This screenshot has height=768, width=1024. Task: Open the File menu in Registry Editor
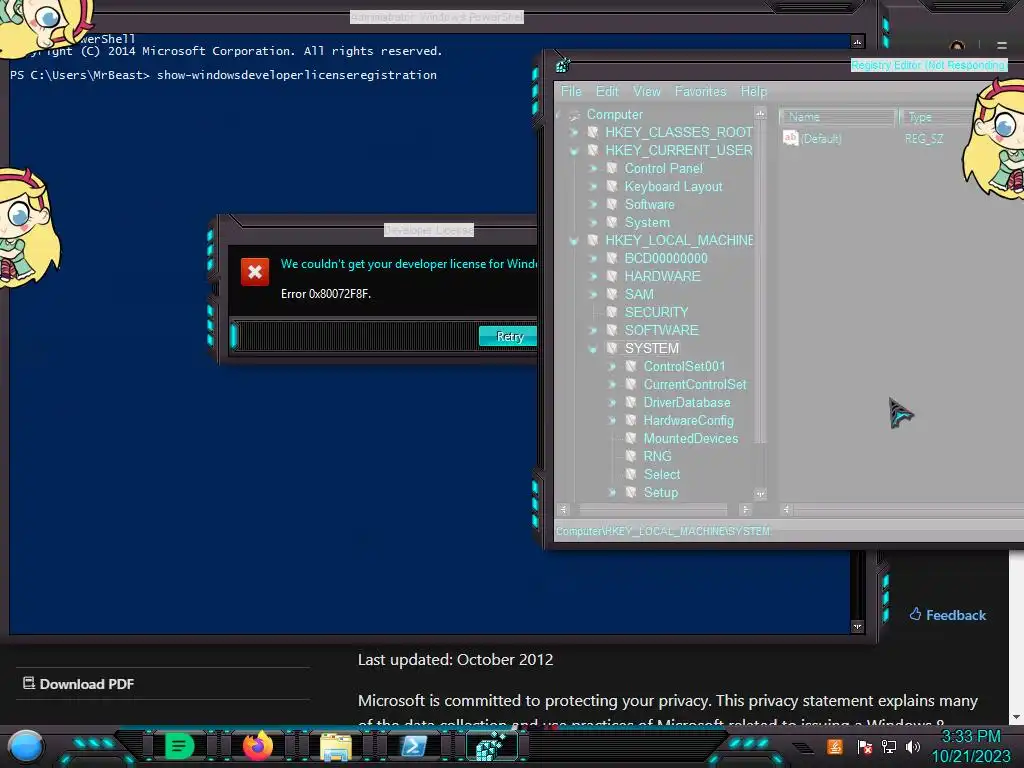[x=571, y=91]
